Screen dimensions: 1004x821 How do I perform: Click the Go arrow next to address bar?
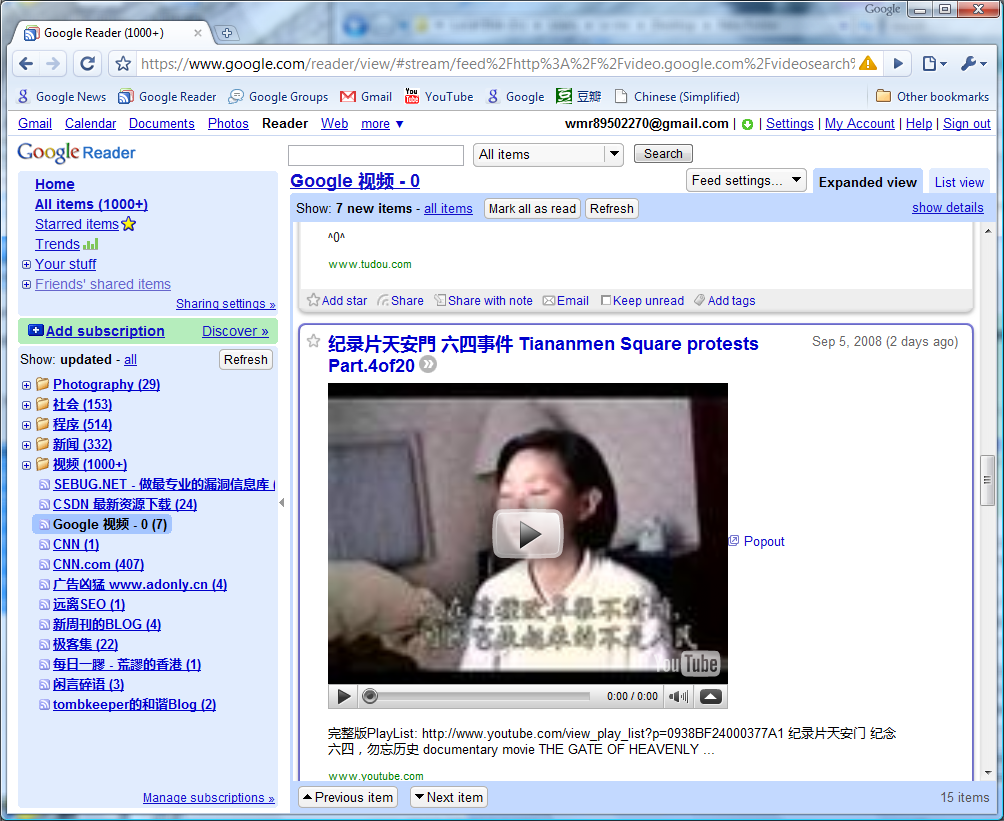(898, 63)
